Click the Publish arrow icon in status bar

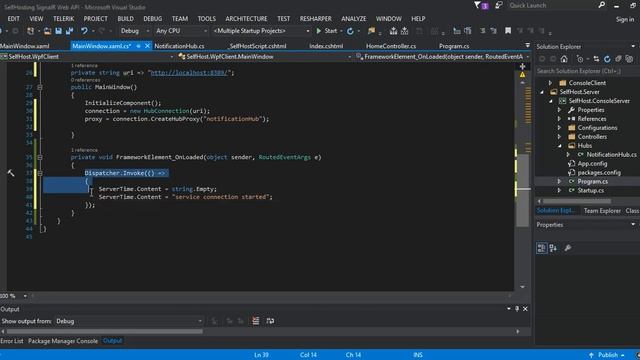click(x=591, y=355)
